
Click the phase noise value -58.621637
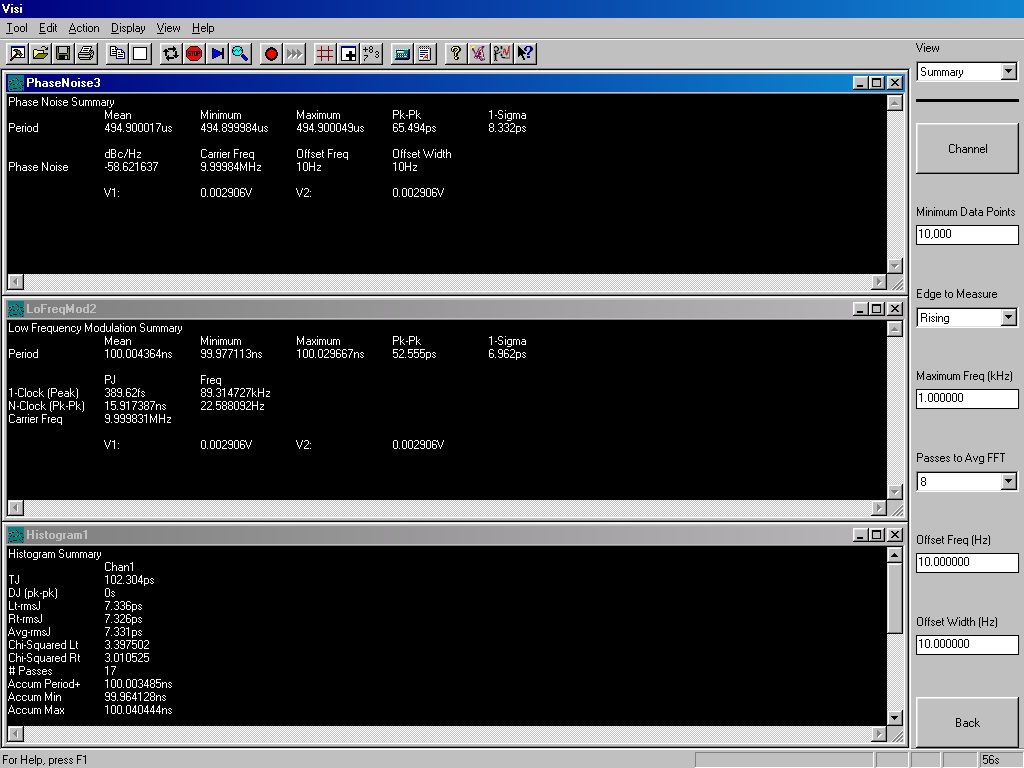click(x=131, y=167)
